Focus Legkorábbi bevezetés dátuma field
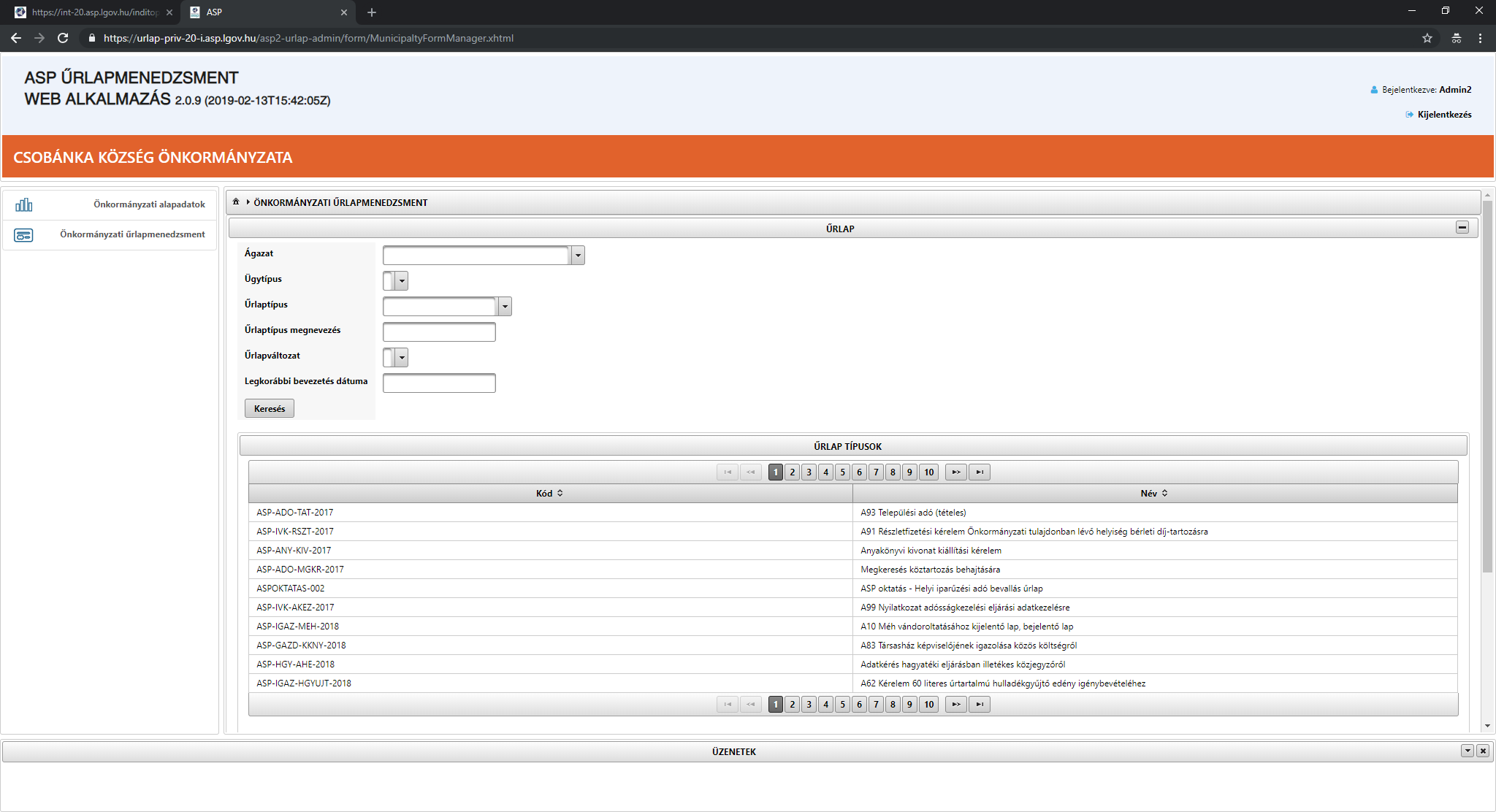Image resolution: width=1496 pixels, height=812 pixels. click(439, 383)
